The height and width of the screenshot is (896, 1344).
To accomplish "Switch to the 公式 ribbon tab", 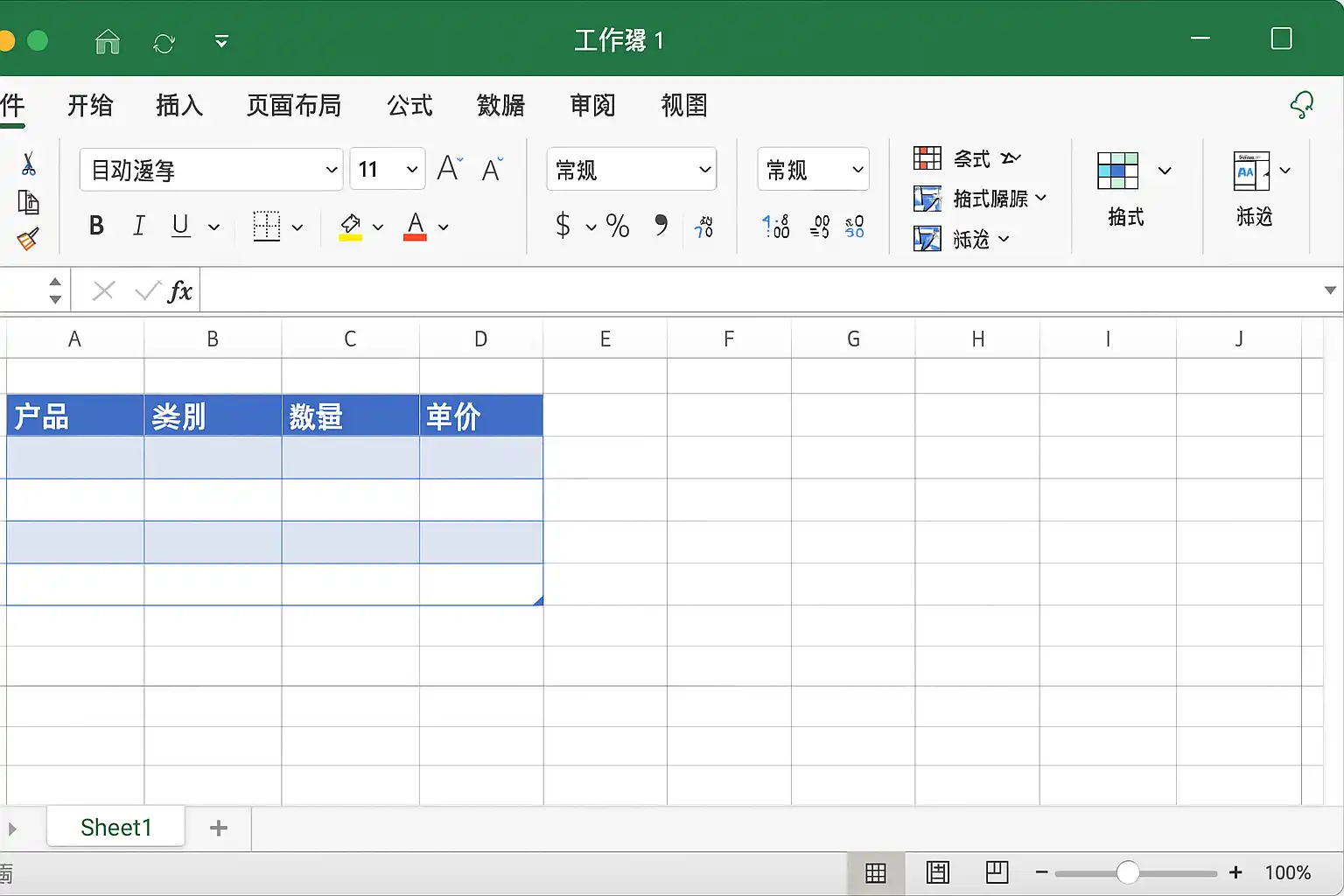I will [409, 106].
